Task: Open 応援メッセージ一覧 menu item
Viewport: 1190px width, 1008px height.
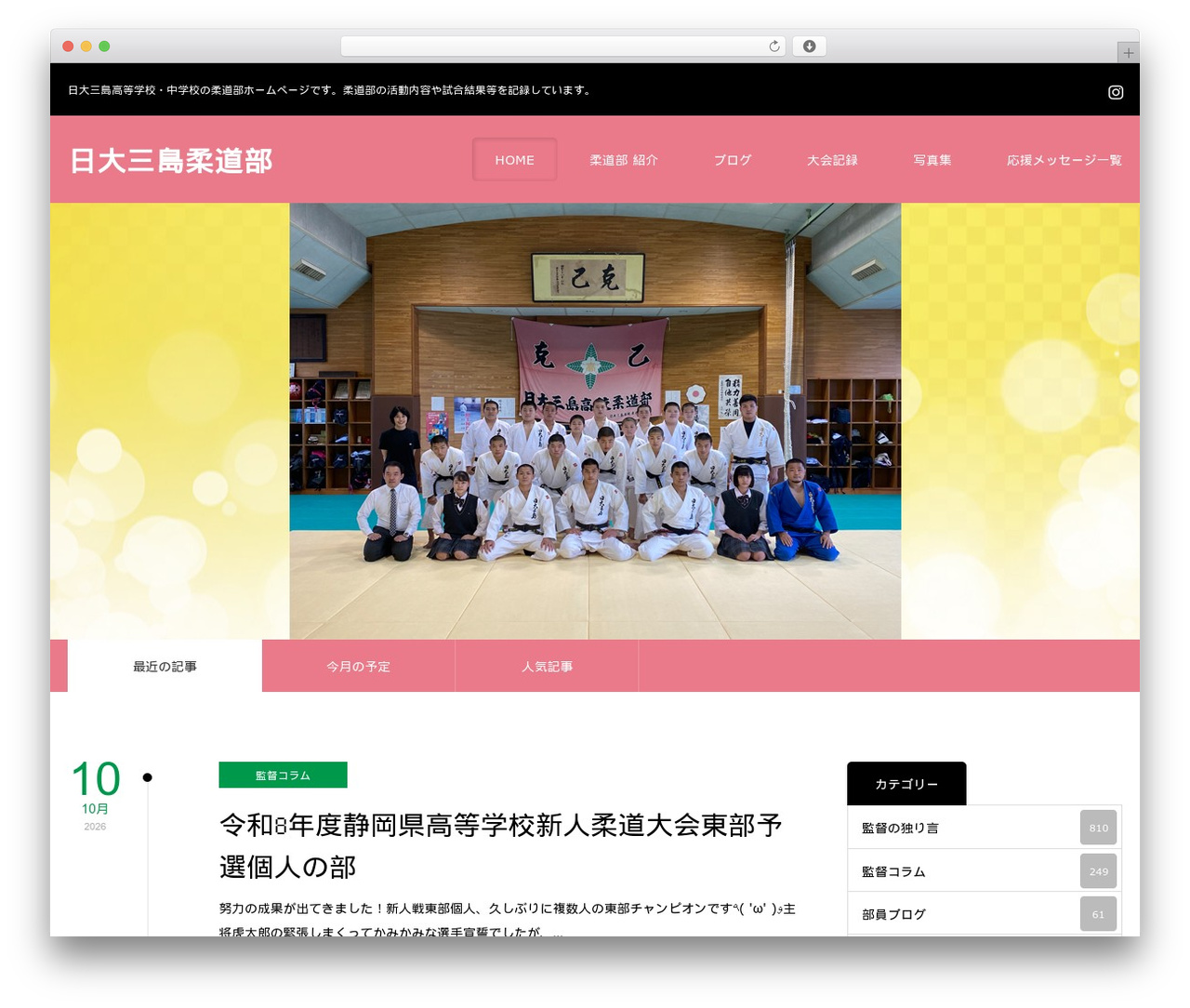Action: 1064,160
